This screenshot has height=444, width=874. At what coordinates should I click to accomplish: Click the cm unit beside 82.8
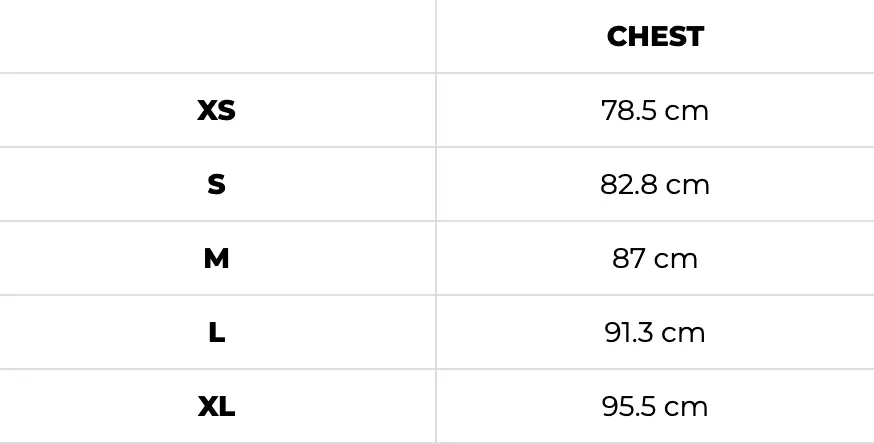coord(687,185)
